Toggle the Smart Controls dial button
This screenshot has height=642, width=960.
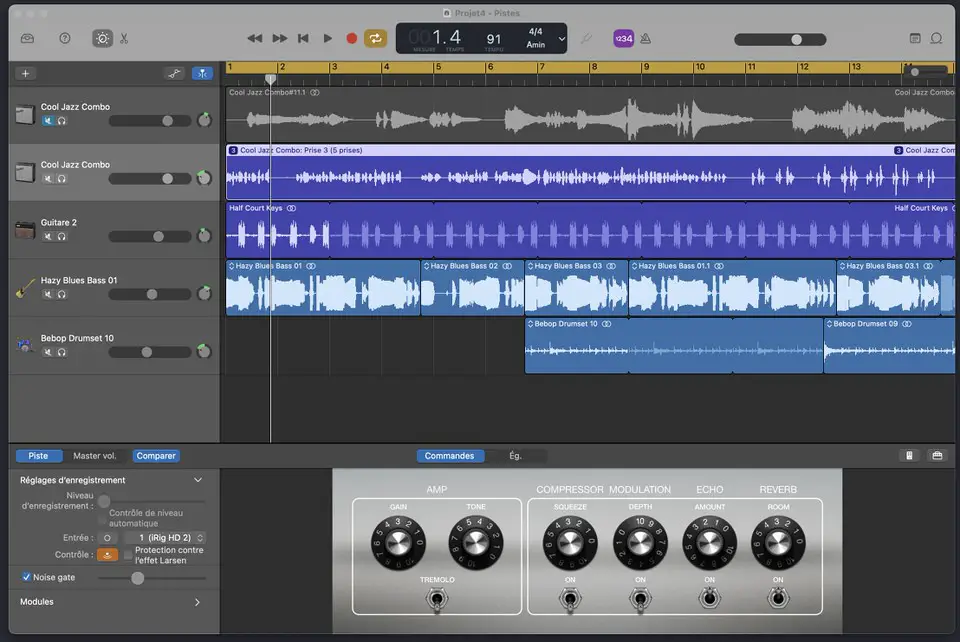(102, 39)
